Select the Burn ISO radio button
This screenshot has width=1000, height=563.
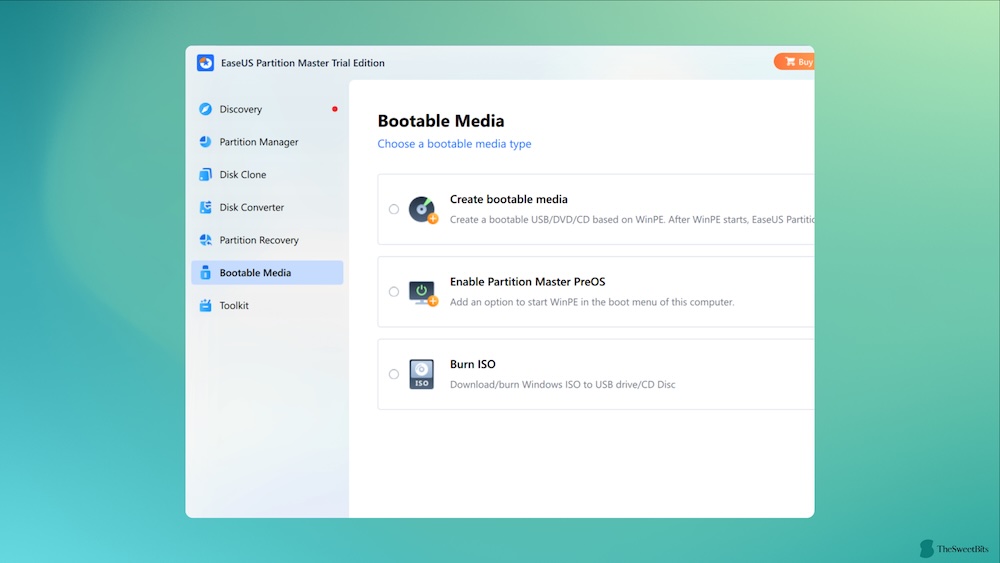click(x=393, y=374)
